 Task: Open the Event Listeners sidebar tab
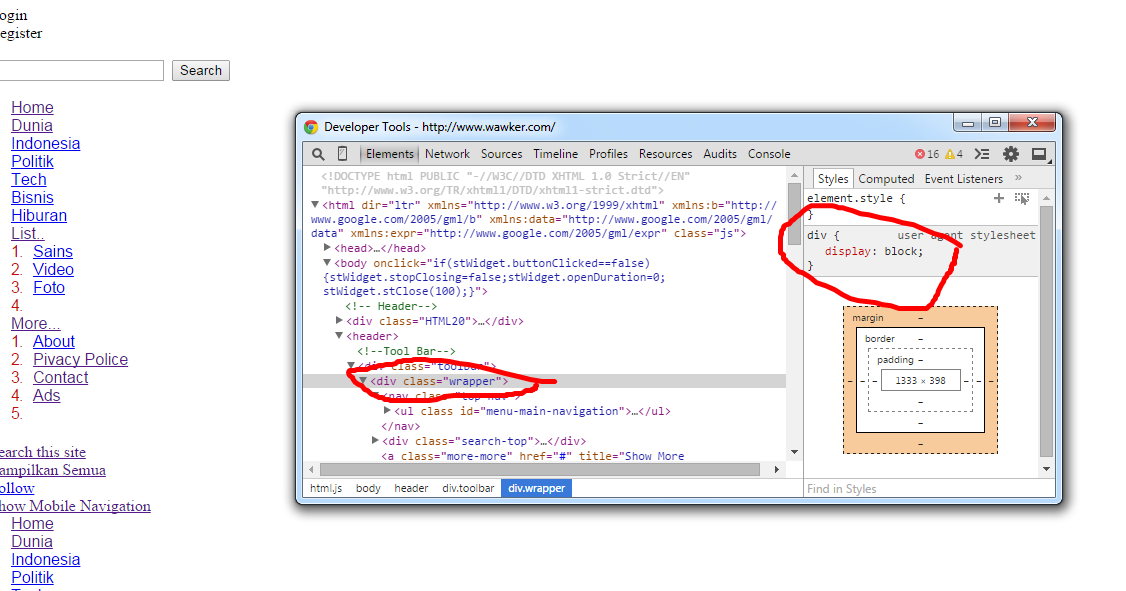[963, 179]
